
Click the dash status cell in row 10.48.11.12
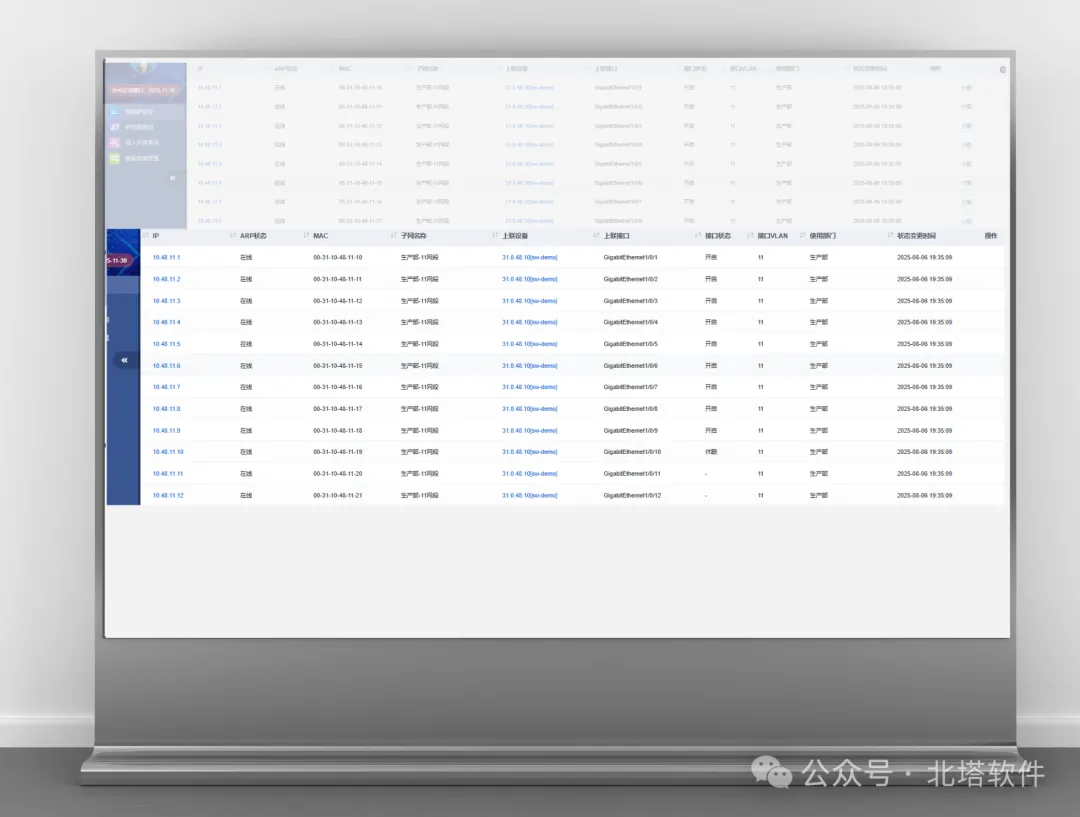[706, 495]
